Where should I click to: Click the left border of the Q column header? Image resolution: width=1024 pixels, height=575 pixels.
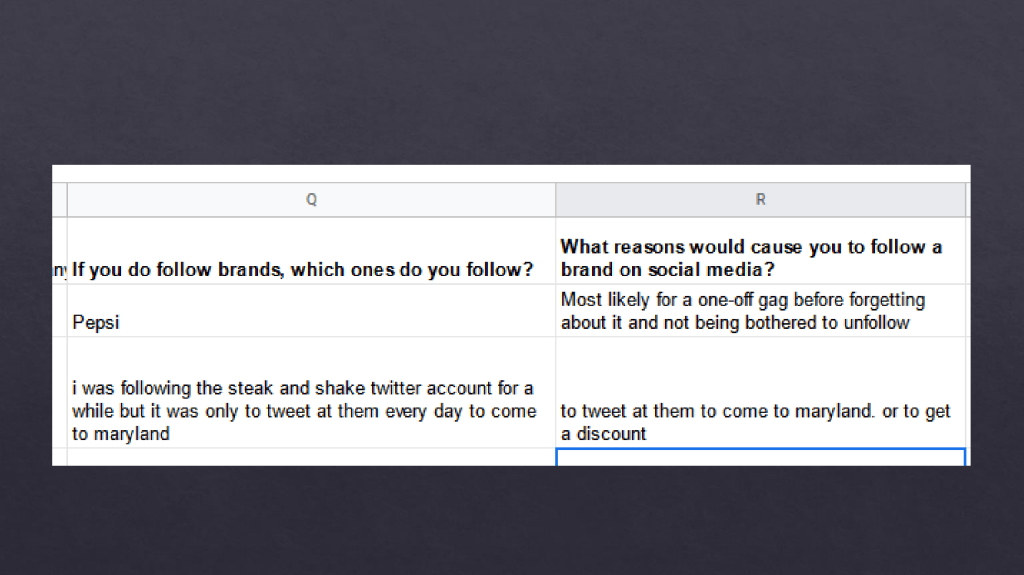[67, 200]
